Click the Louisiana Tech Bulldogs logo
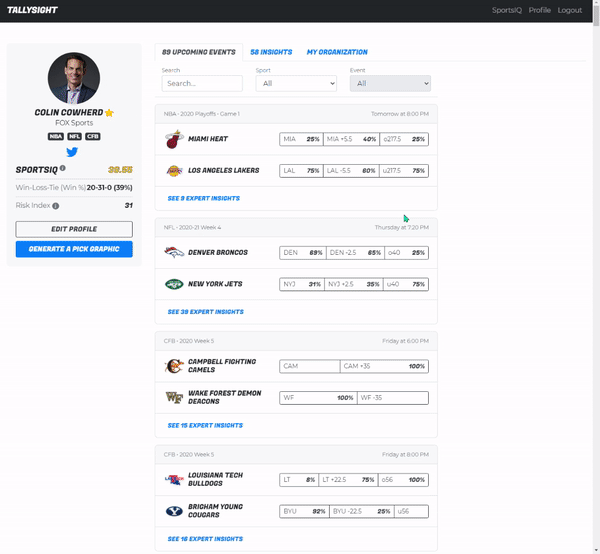This screenshot has height=554, width=600. point(174,480)
